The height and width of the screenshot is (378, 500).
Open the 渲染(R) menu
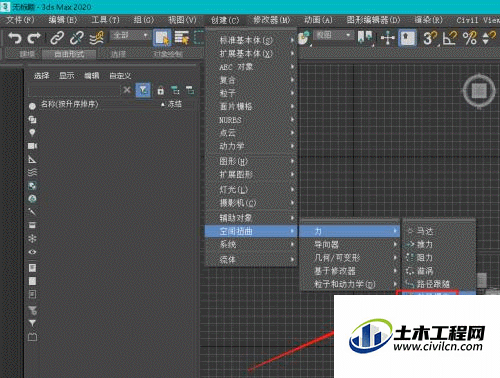(429, 20)
